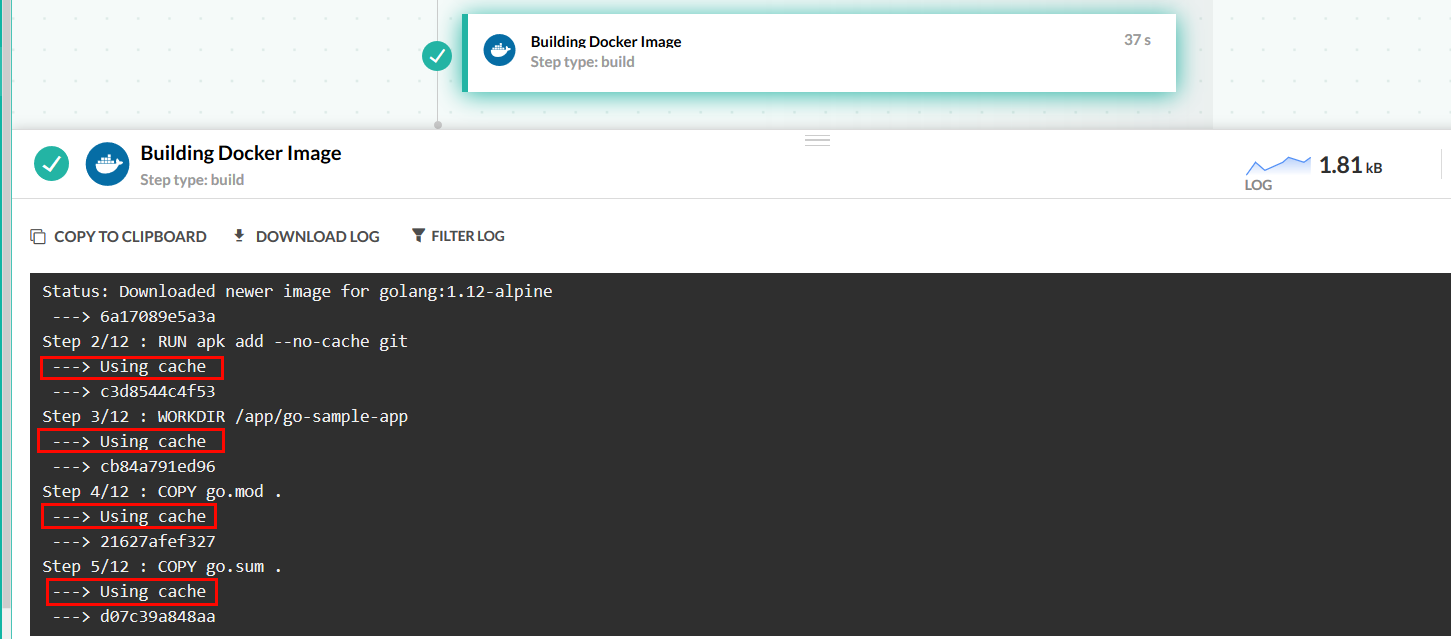Screen dimensions: 1451x639
Task: Click the copy to clipboard icon
Action: click(38, 237)
